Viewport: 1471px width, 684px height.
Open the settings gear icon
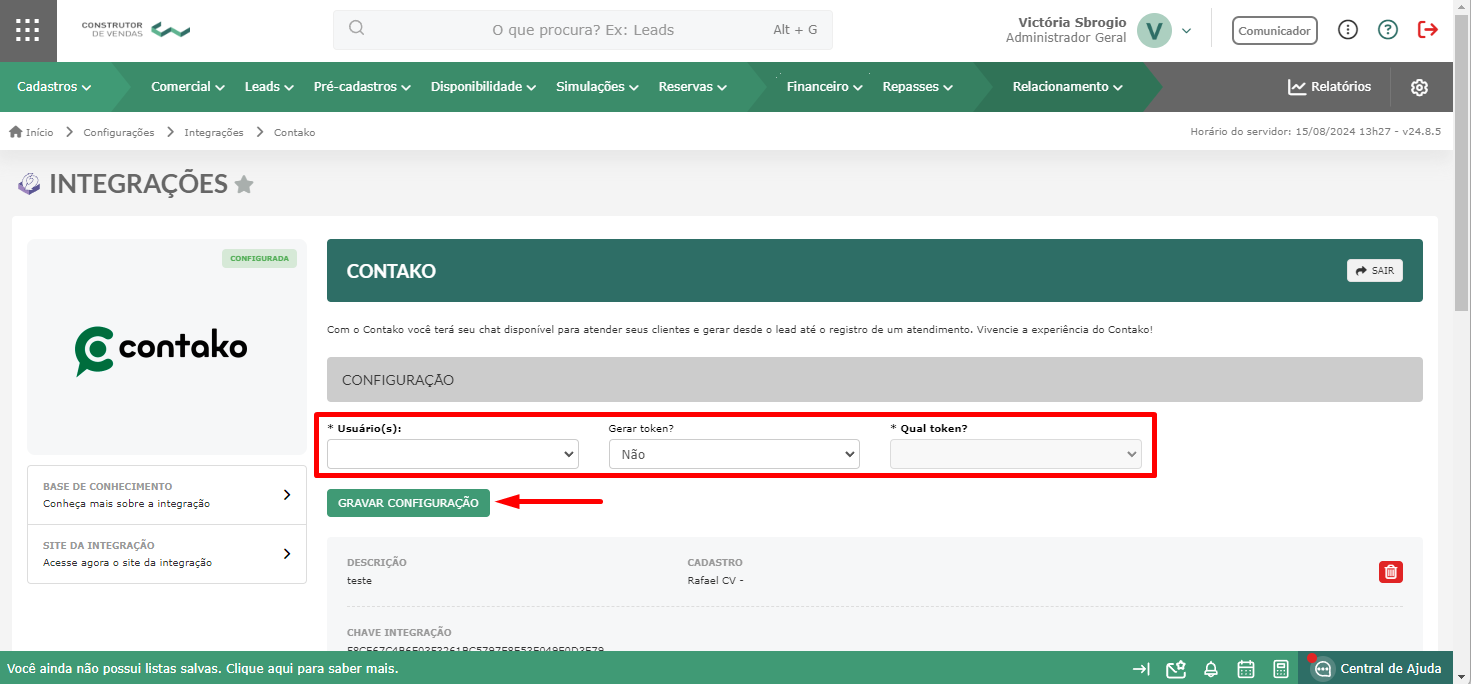pos(1419,87)
